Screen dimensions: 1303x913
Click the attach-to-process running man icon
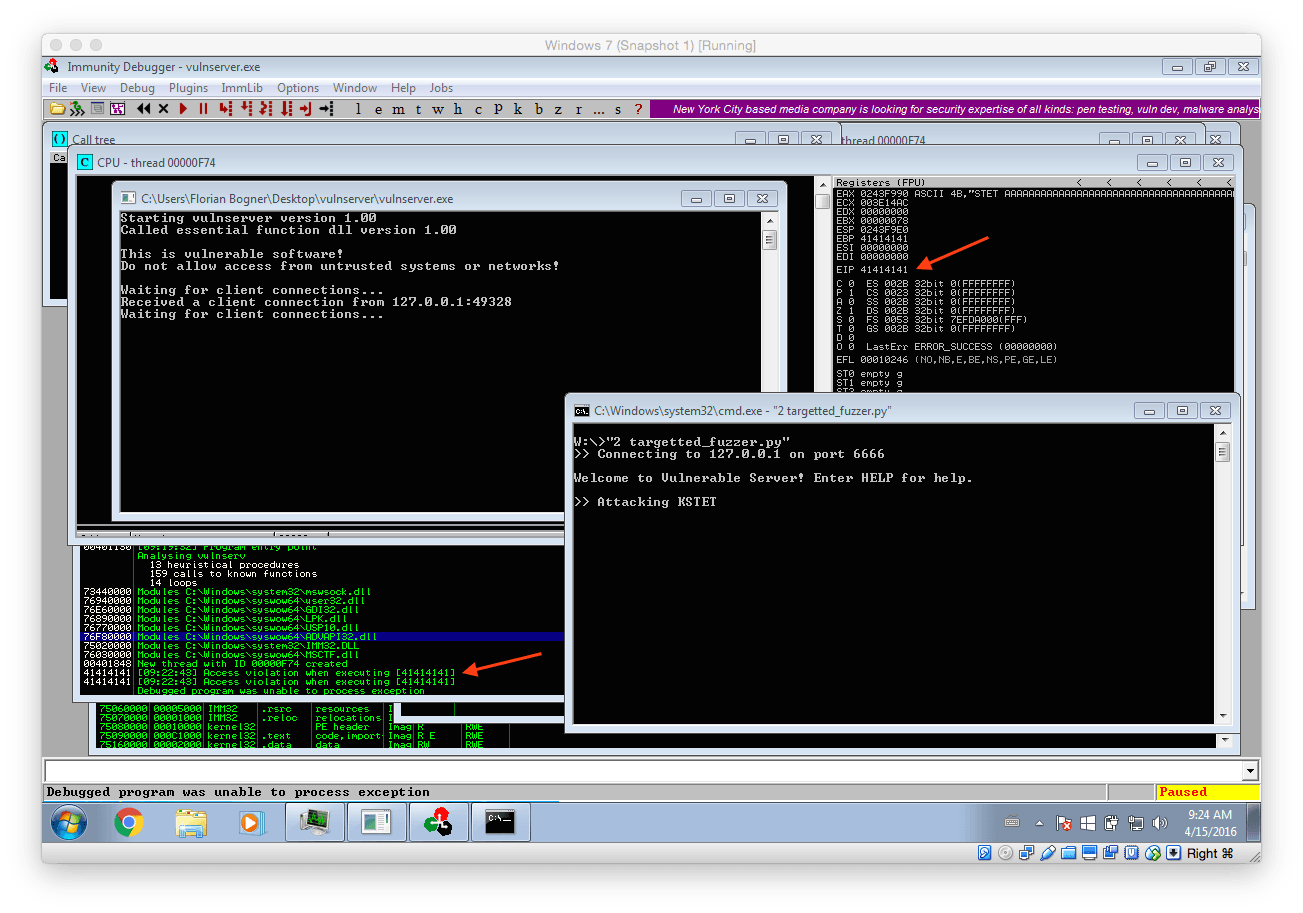[x=77, y=108]
